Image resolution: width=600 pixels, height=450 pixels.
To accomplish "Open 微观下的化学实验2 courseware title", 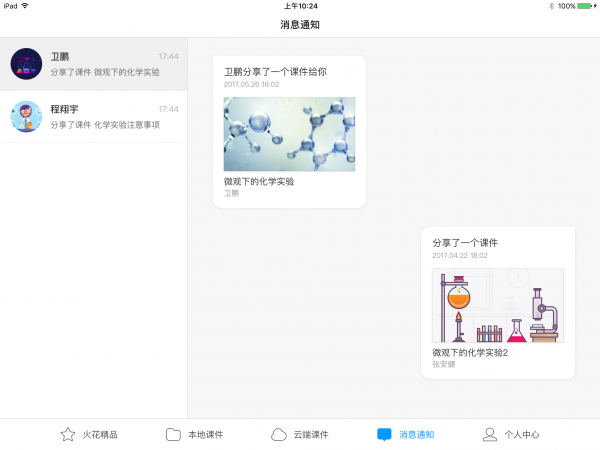I will 470,352.
